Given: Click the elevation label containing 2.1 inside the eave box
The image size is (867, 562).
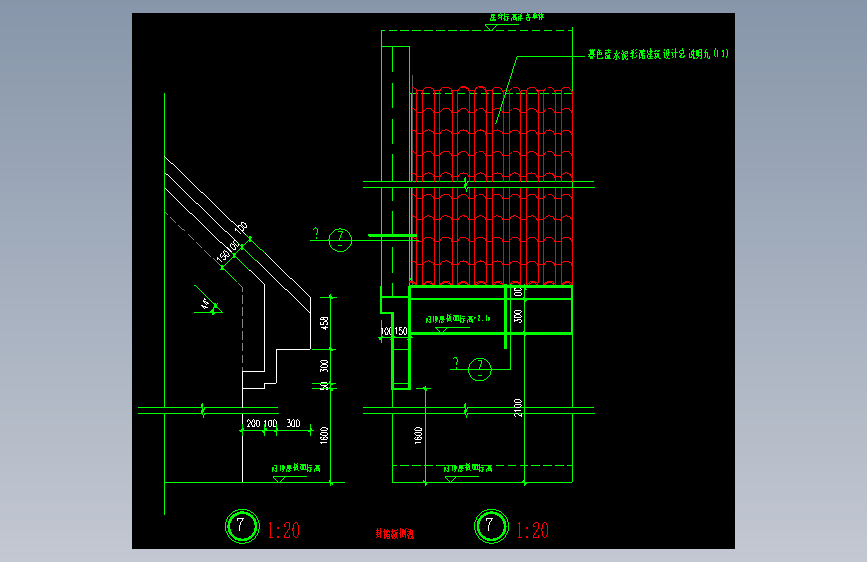Looking at the screenshot, I should 458,319.
